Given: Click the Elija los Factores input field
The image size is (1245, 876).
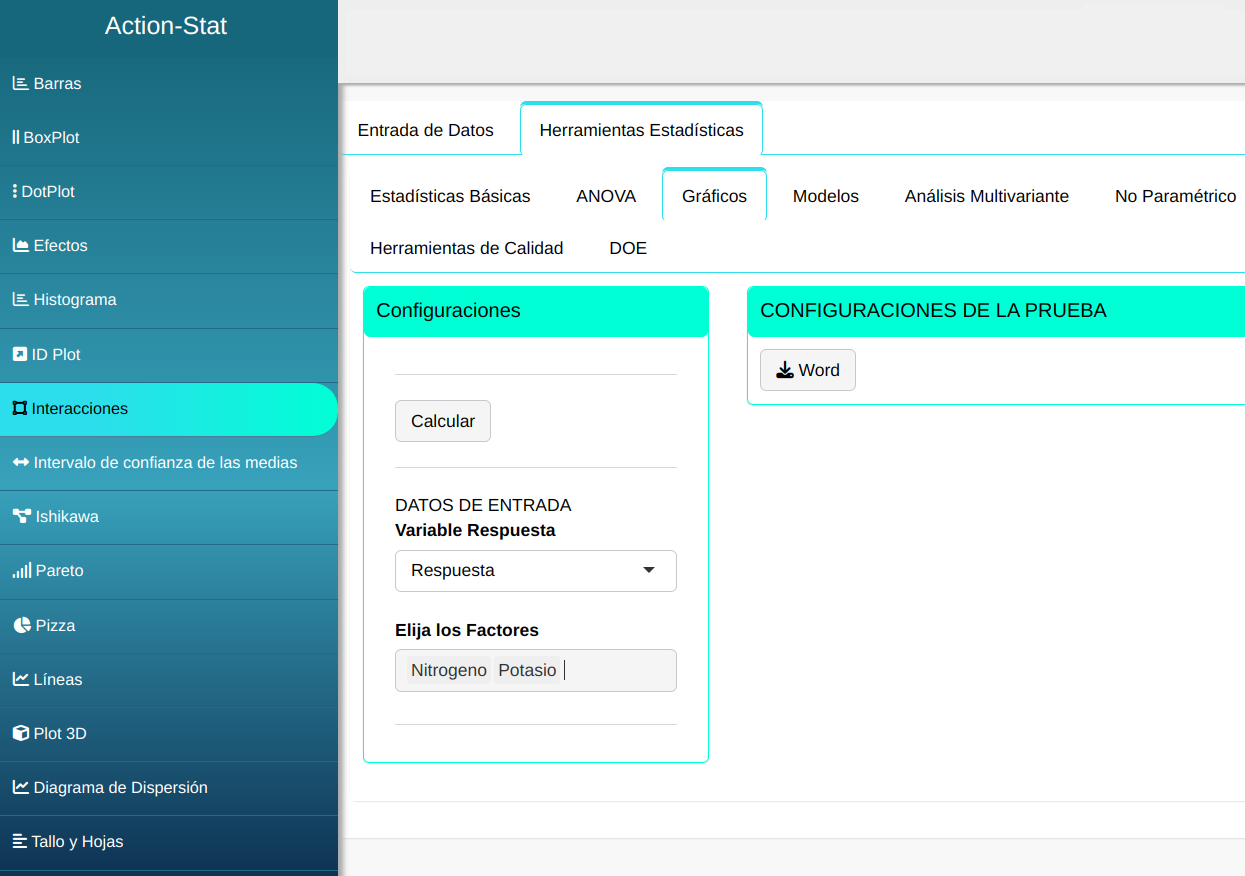Looking at the screenshot, I should (x=615, y=671).
